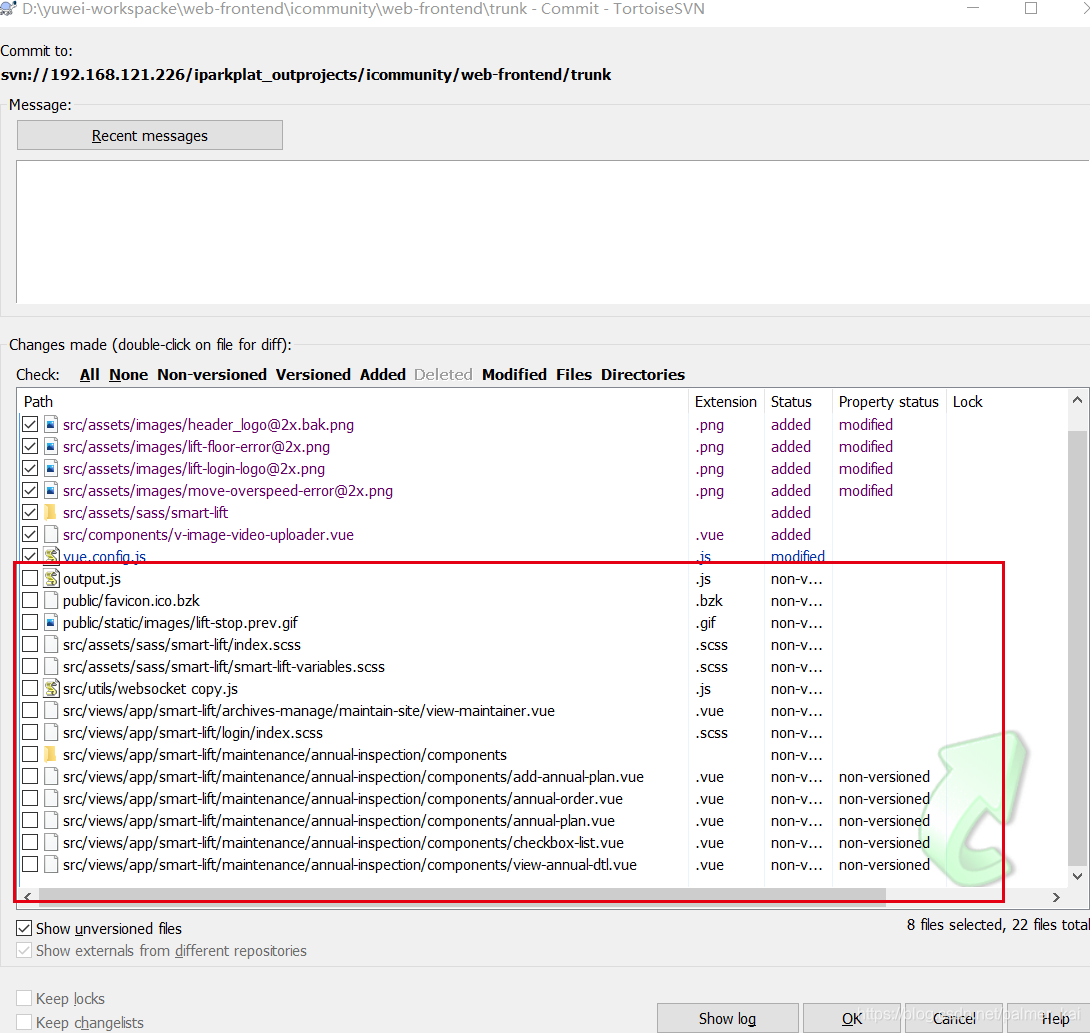Image resolution: width=1090 pixels, height=1033 pixels.
Task: Uncheck header_logo@2x.bak.png file checkbox
Action: [x=30, y=424]
